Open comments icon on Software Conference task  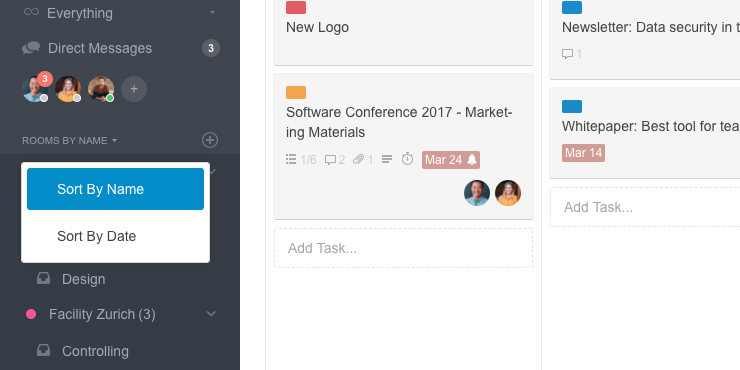pos(330,160)
